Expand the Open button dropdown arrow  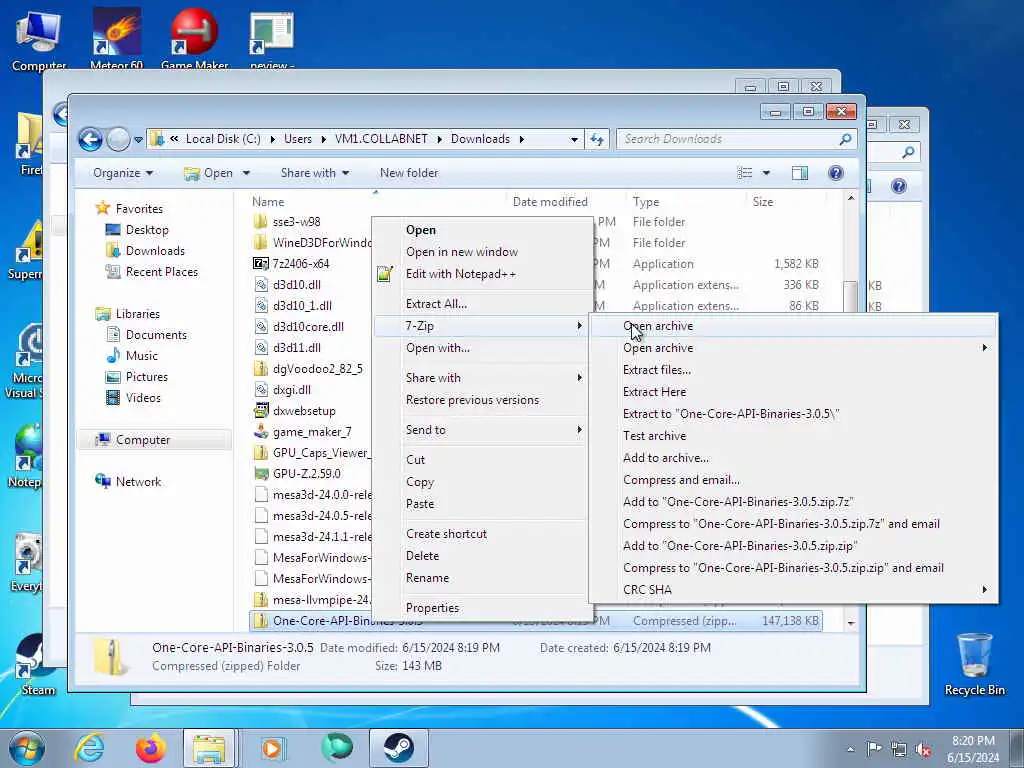(x=246, y=173)
